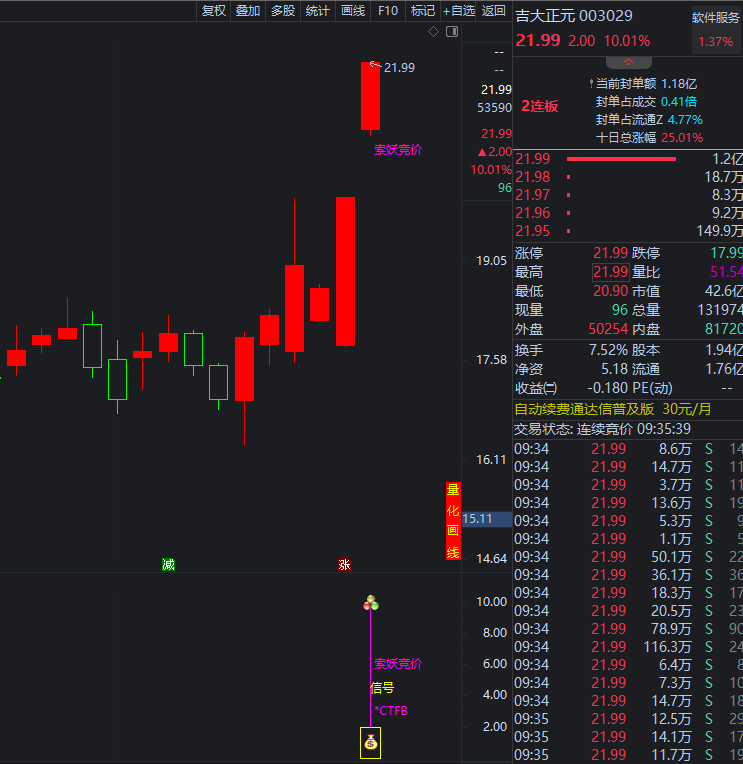Click 封单占流通Z 4.77% row
Viewport: 743px width, 764px height.
(x=649, y=120)
